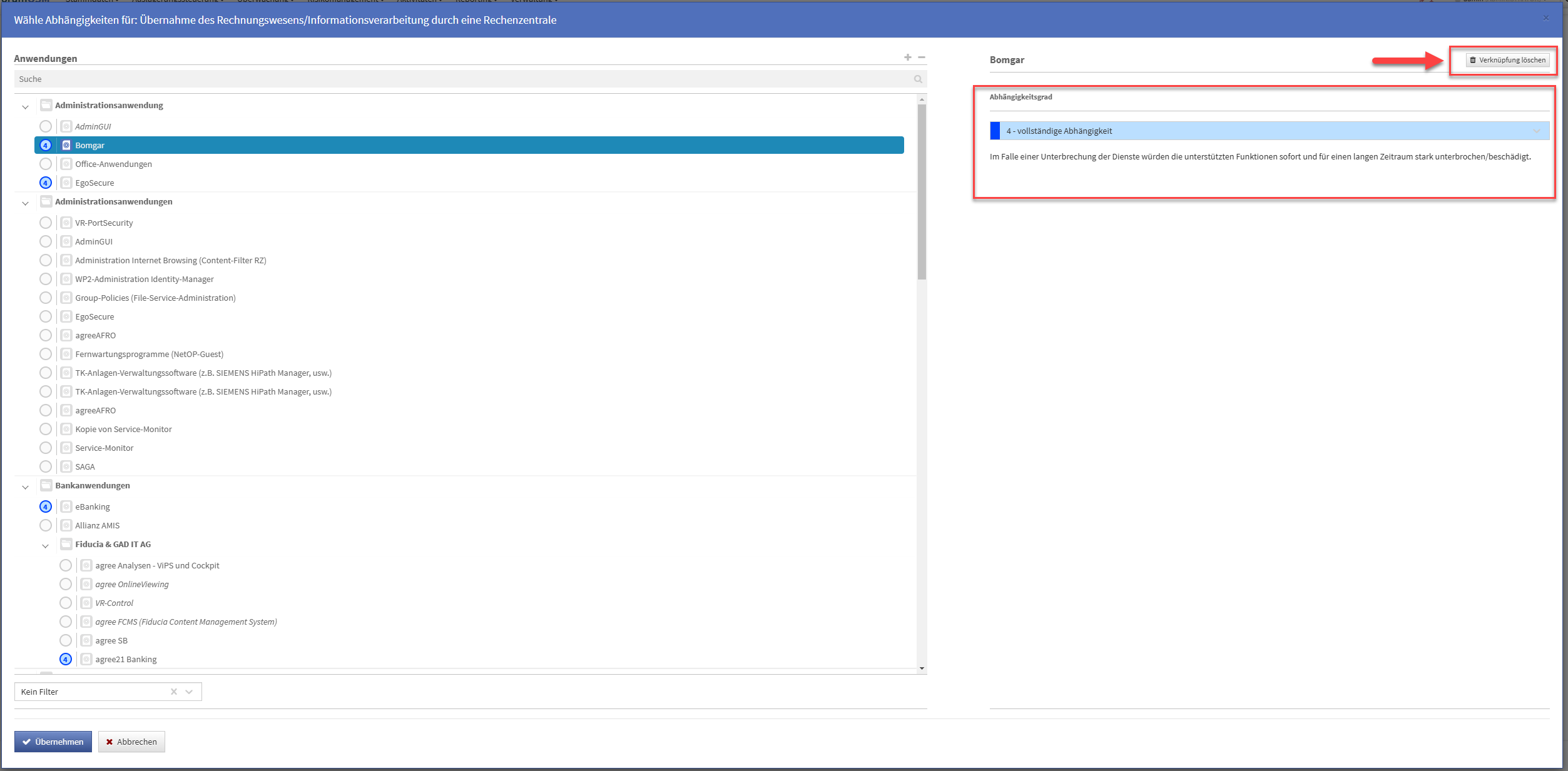Click the folder icon of Fiducia & GAD IT AG
This screenshot has width=1568, height=771.
(66, 544)
